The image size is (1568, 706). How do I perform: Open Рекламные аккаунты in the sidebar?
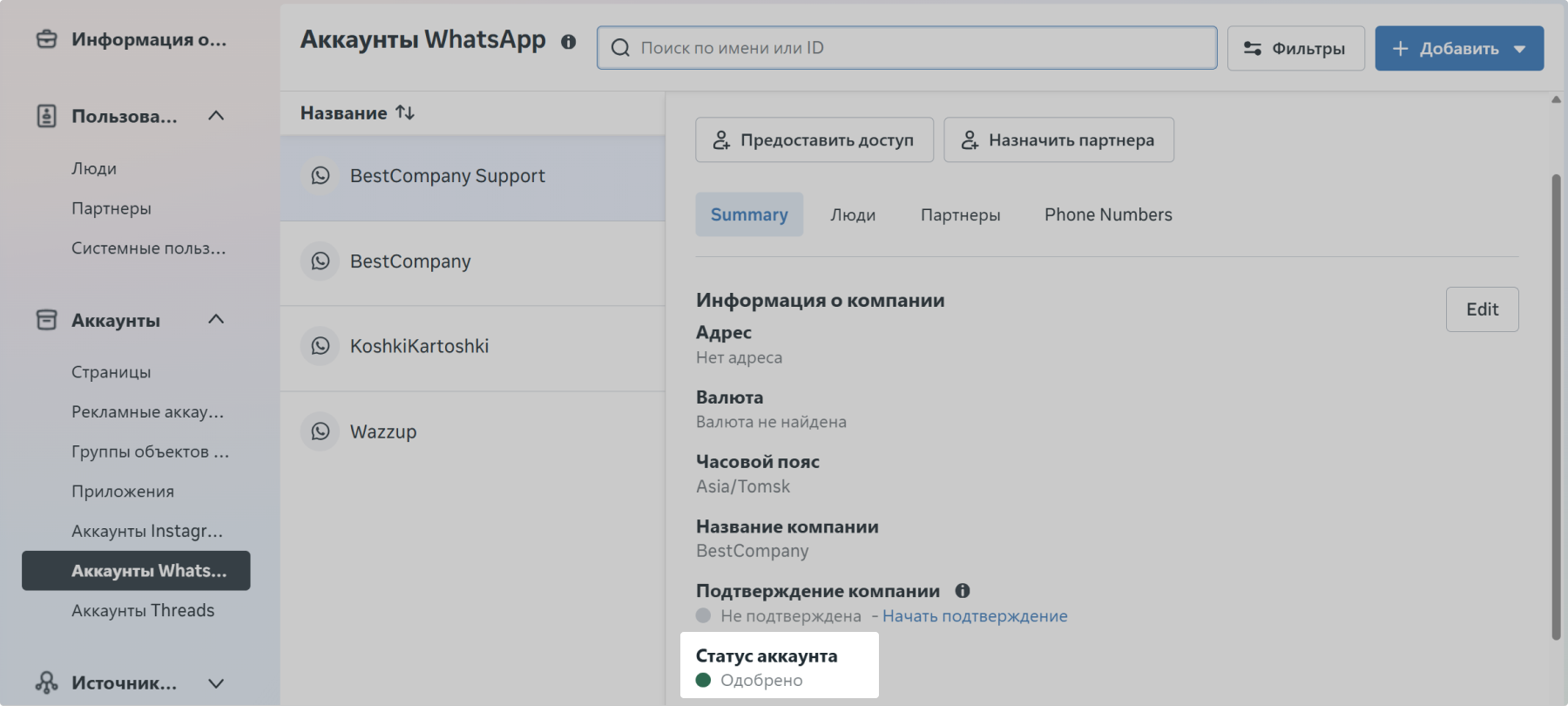[x=148, y=411]
